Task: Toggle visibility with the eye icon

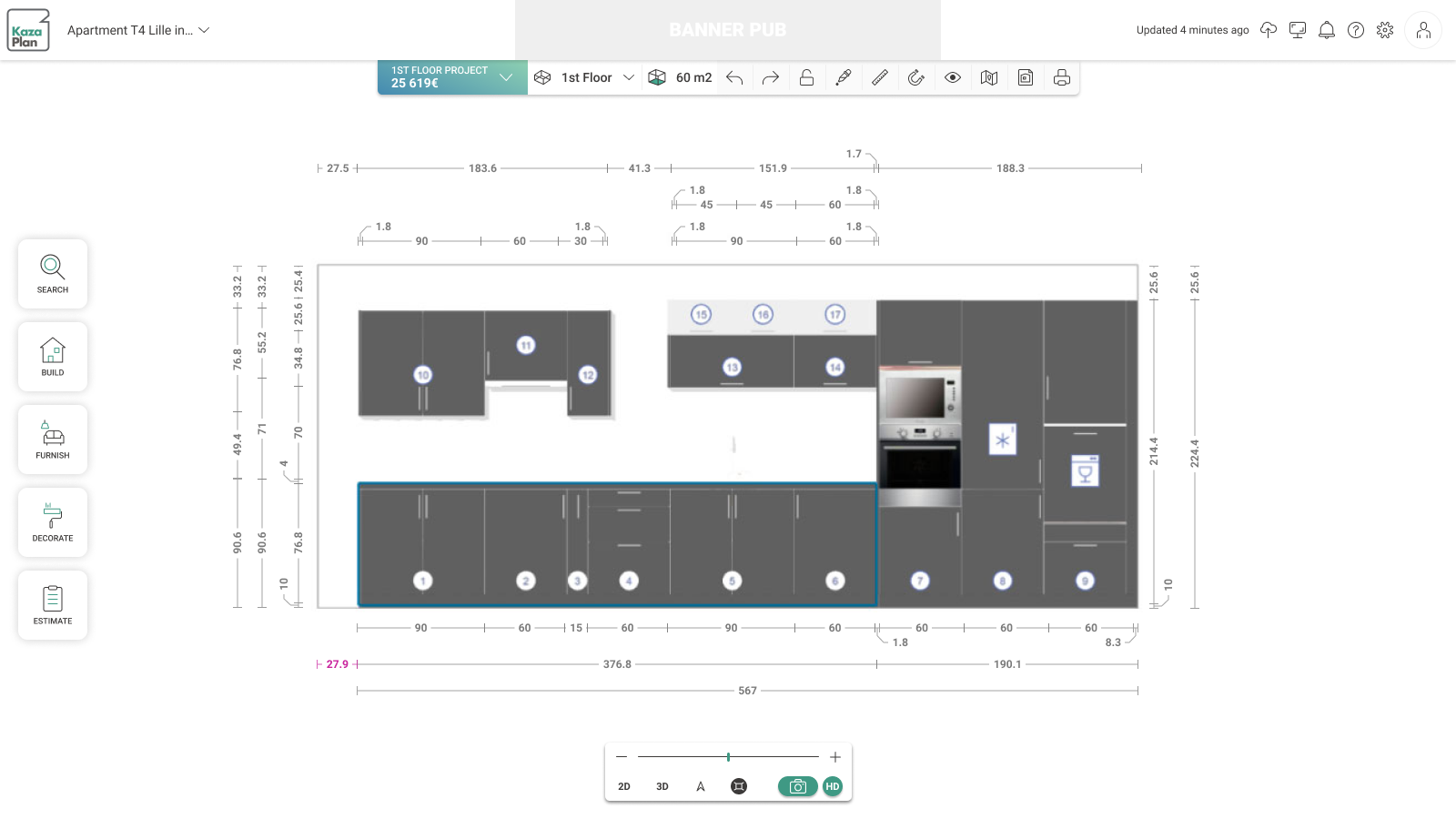Action: coord(953,78)
